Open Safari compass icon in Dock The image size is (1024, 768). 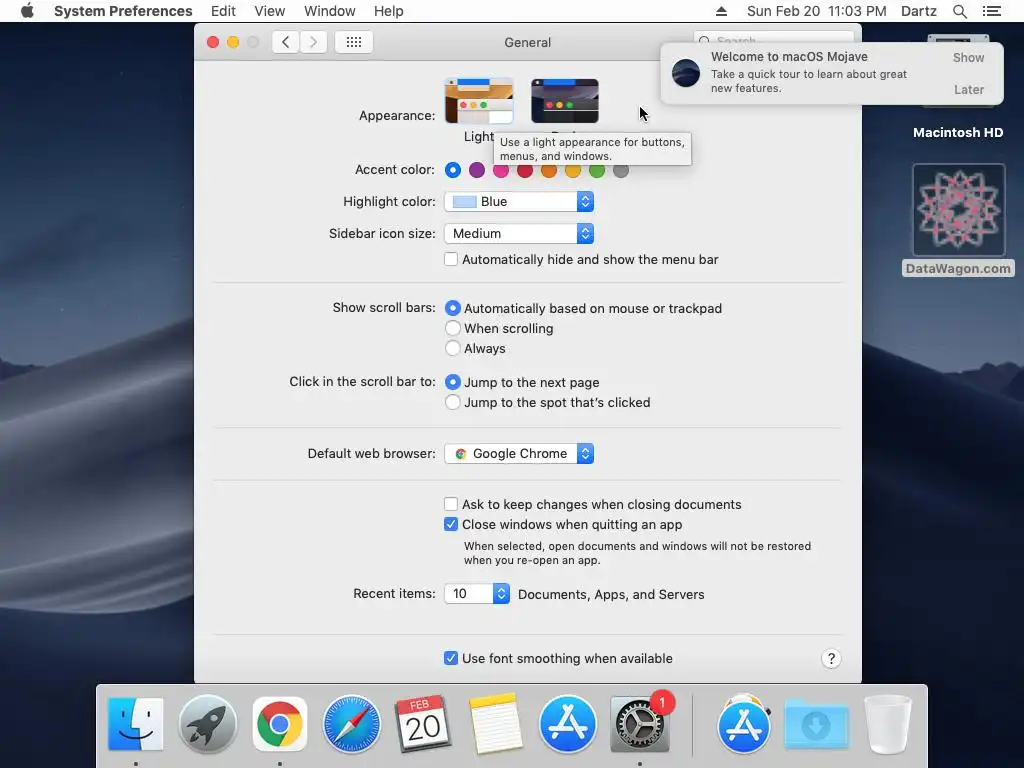pyautogui.click(x=351, y=724)
